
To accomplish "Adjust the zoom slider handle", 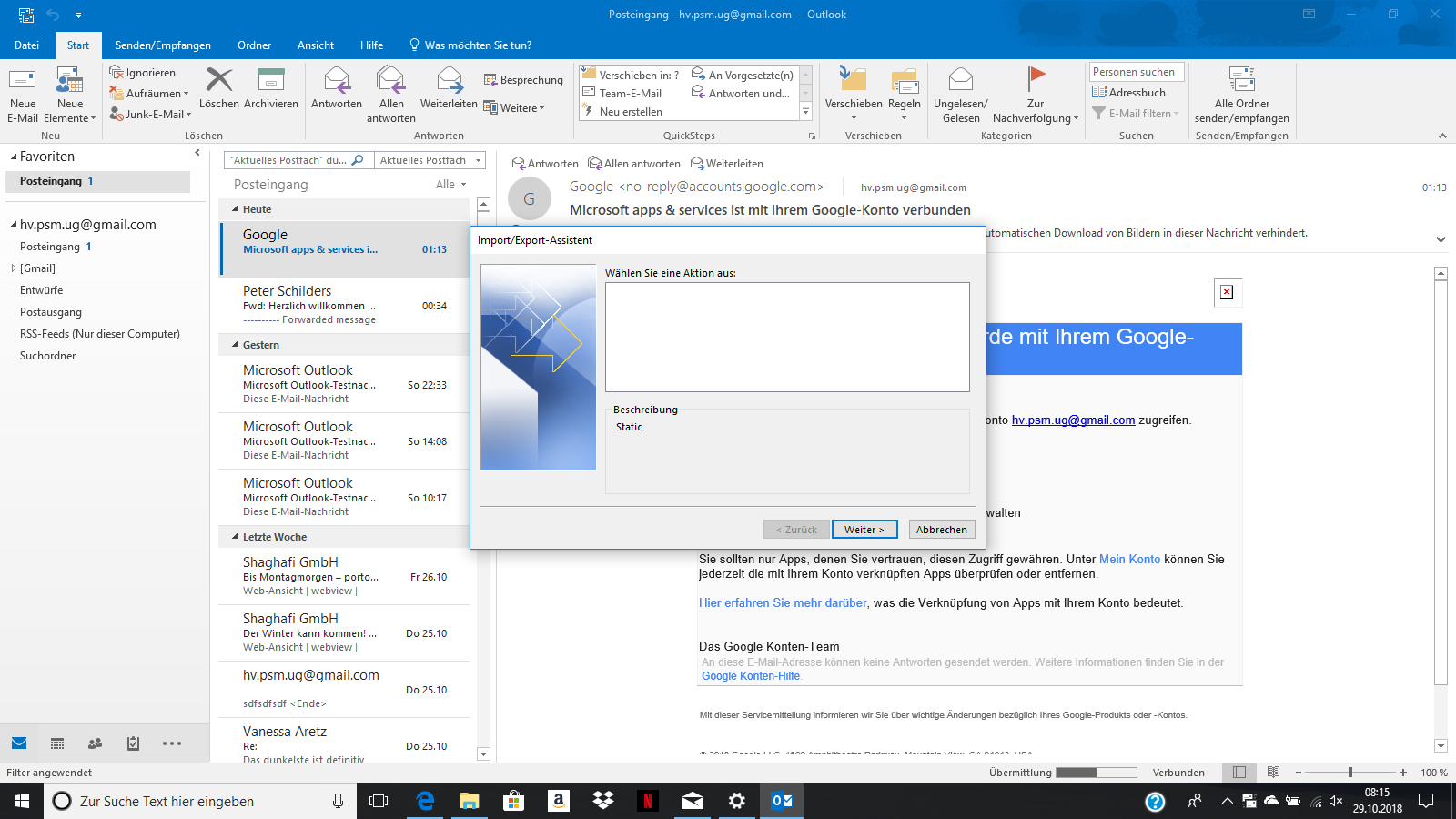I will click(x=1350, y=773).
